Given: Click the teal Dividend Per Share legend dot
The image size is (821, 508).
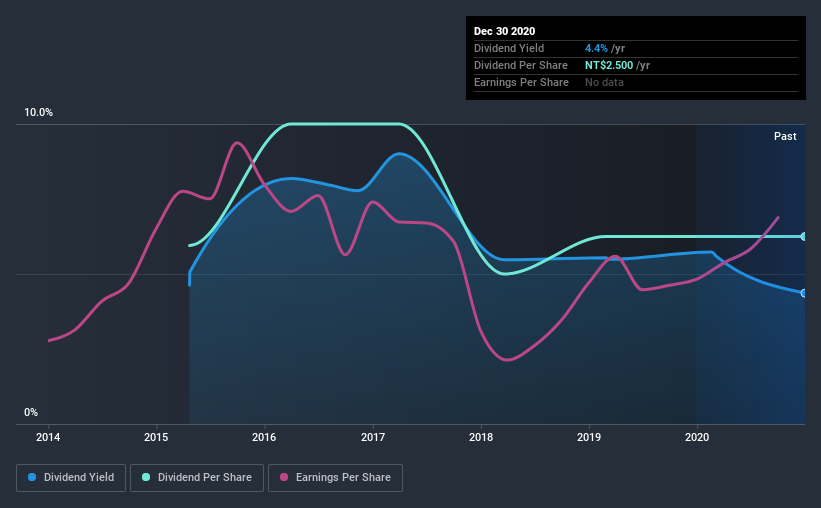Looking at the screenshot, I should click(146, 477).
